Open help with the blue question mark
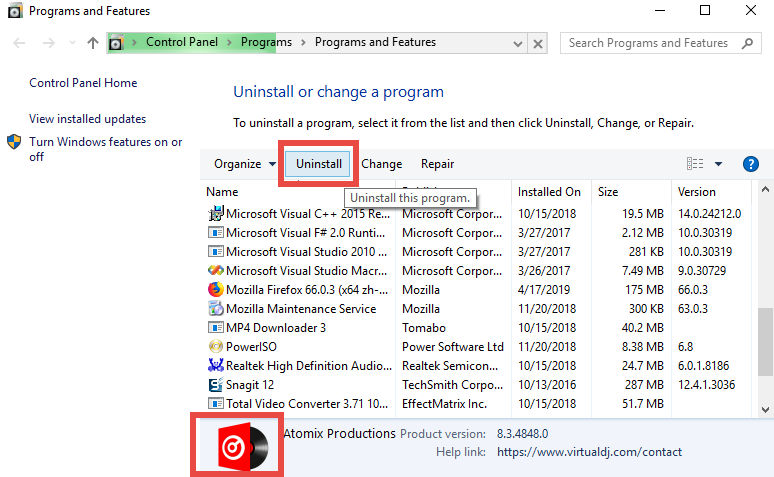 (x=751, y=164)
